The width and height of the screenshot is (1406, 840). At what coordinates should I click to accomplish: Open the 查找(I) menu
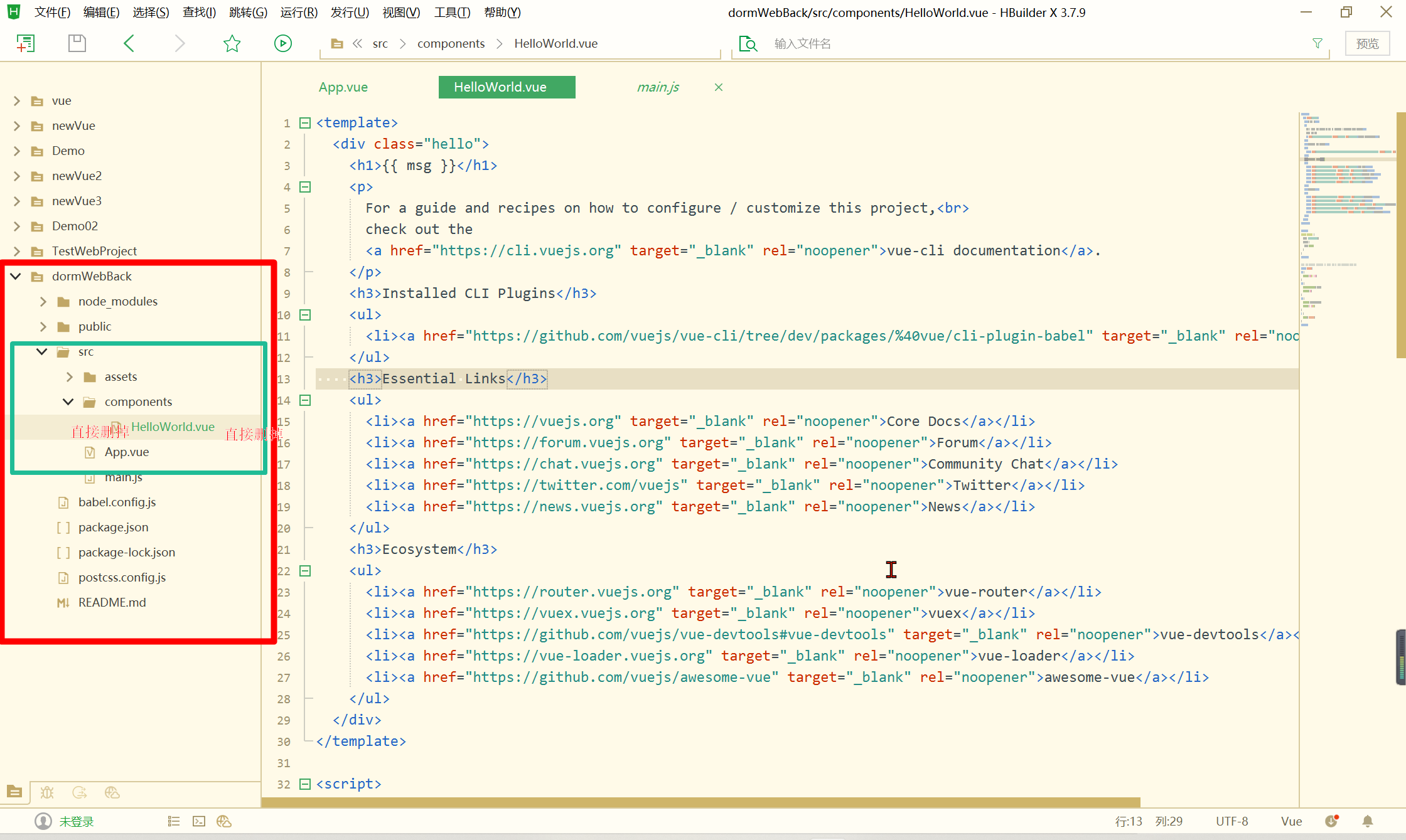[x=199, y=13]
